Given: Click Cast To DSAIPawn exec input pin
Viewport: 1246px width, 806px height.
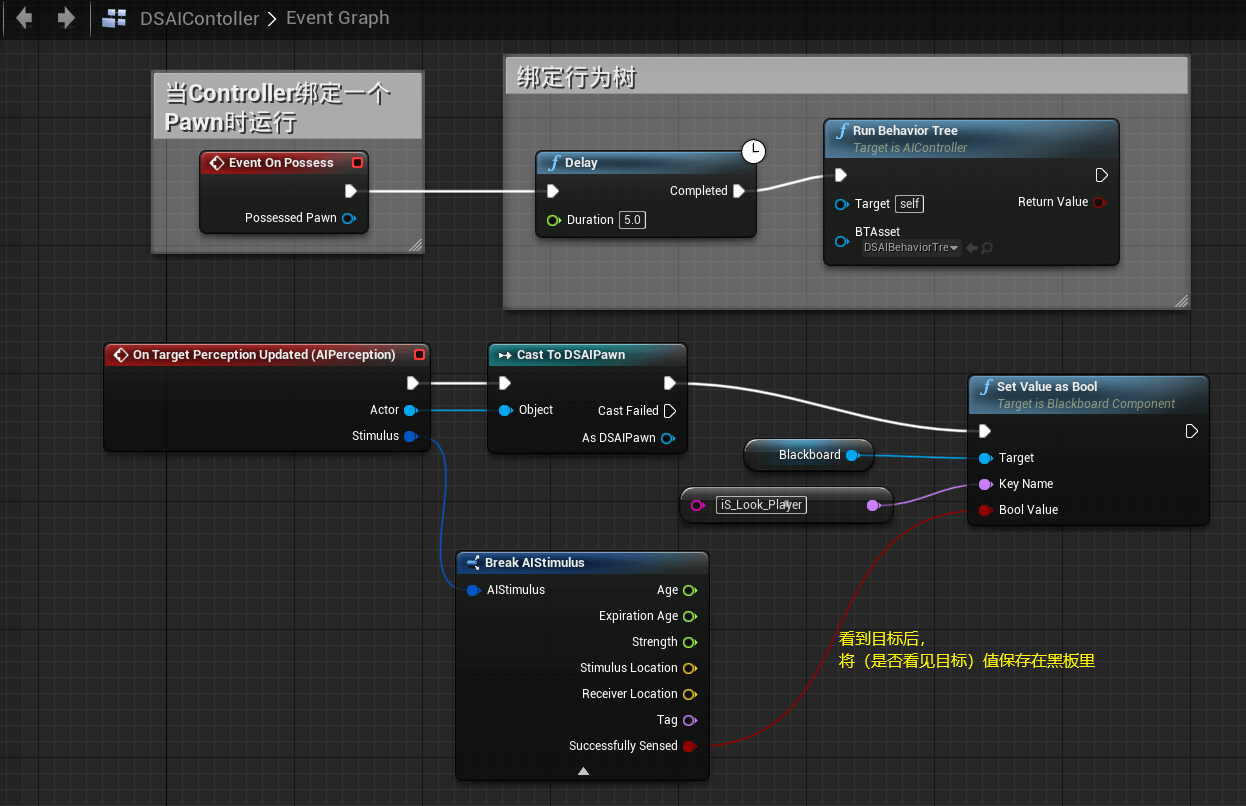Looking at the screenshot, I should (505, 383).
